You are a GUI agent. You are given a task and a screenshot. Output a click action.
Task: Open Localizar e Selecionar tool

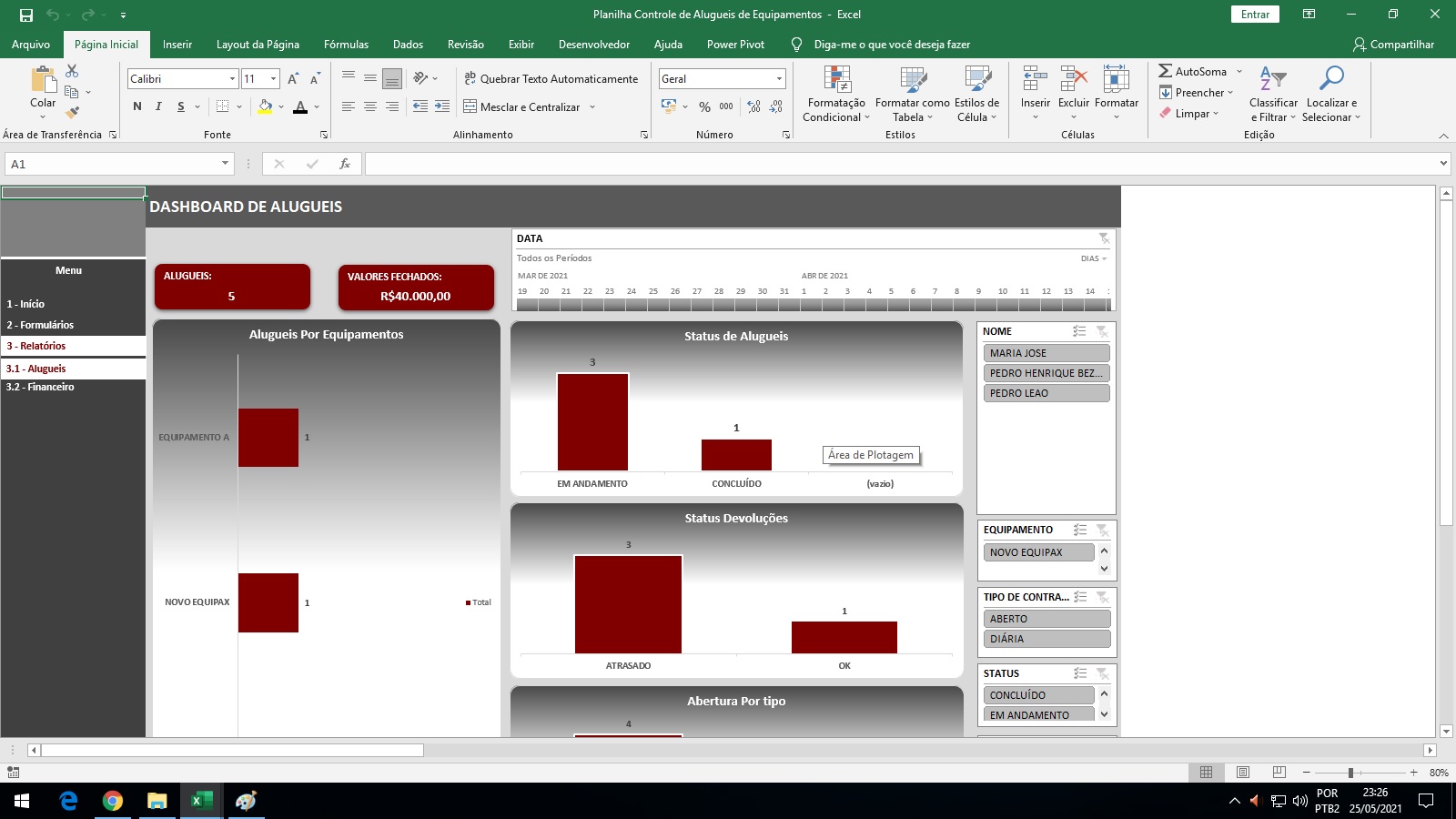pyautogui.click(x=1330, y=94)
